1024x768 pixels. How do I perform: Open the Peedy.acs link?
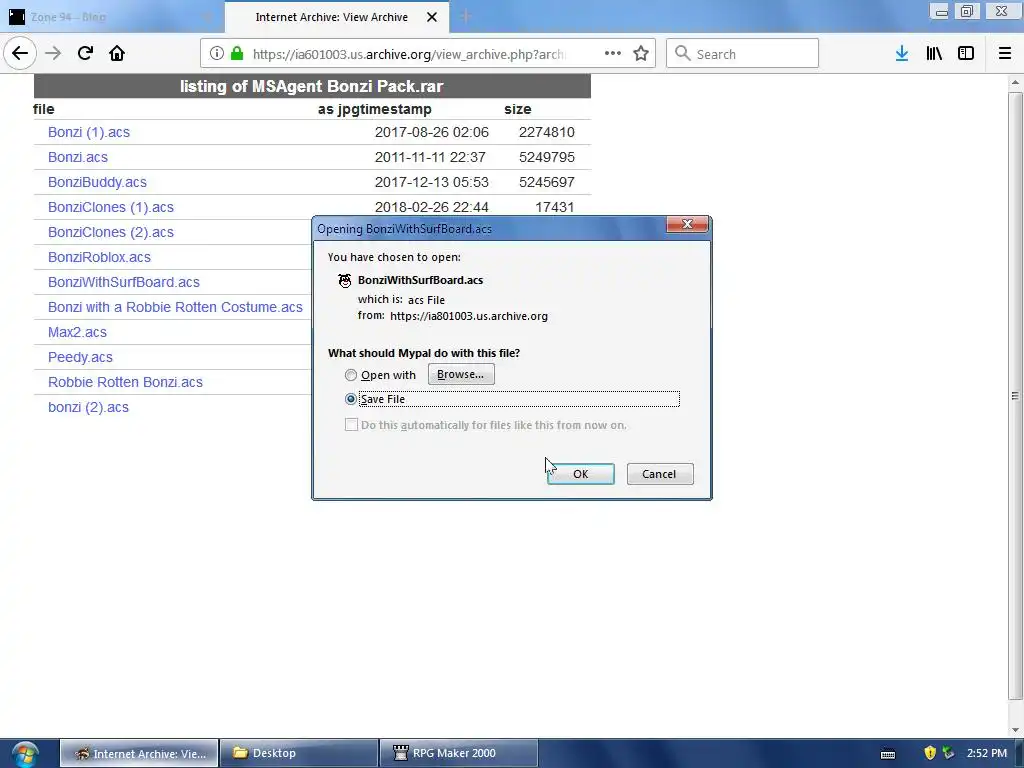tap(80, 357)
